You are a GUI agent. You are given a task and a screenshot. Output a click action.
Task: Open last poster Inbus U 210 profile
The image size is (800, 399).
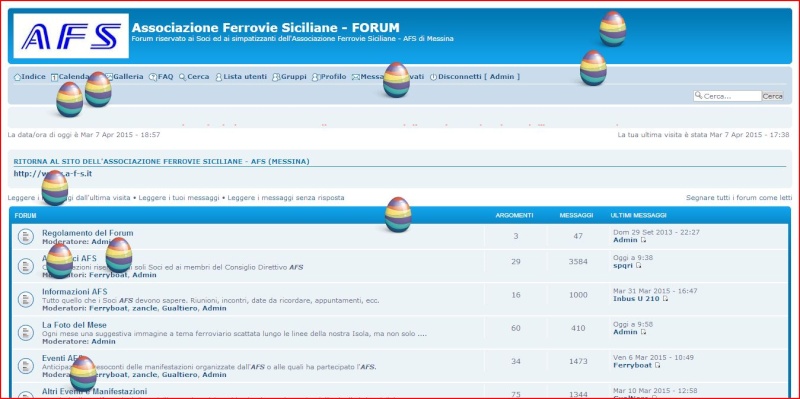coord(636,298)
